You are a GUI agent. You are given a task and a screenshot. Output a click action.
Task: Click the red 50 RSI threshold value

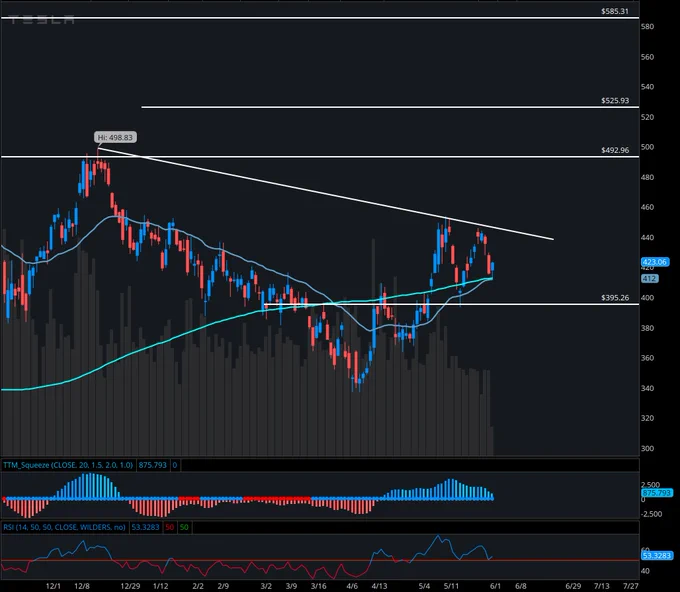[170, 527]
